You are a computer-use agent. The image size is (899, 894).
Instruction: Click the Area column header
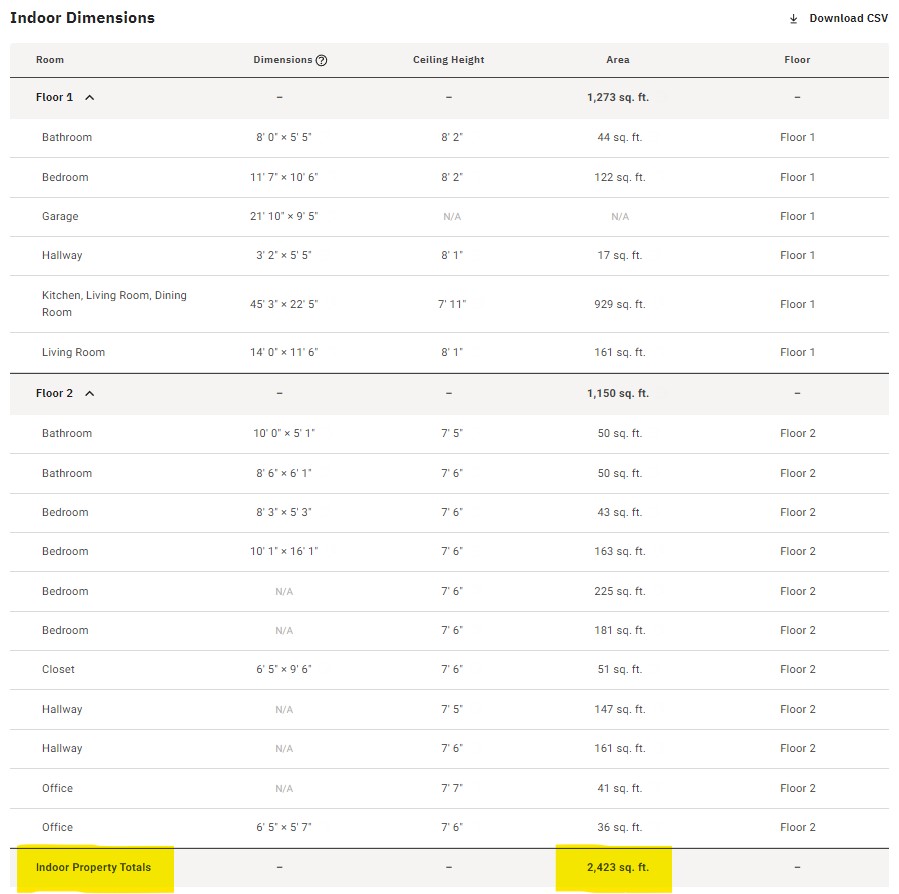pos(618,60)
